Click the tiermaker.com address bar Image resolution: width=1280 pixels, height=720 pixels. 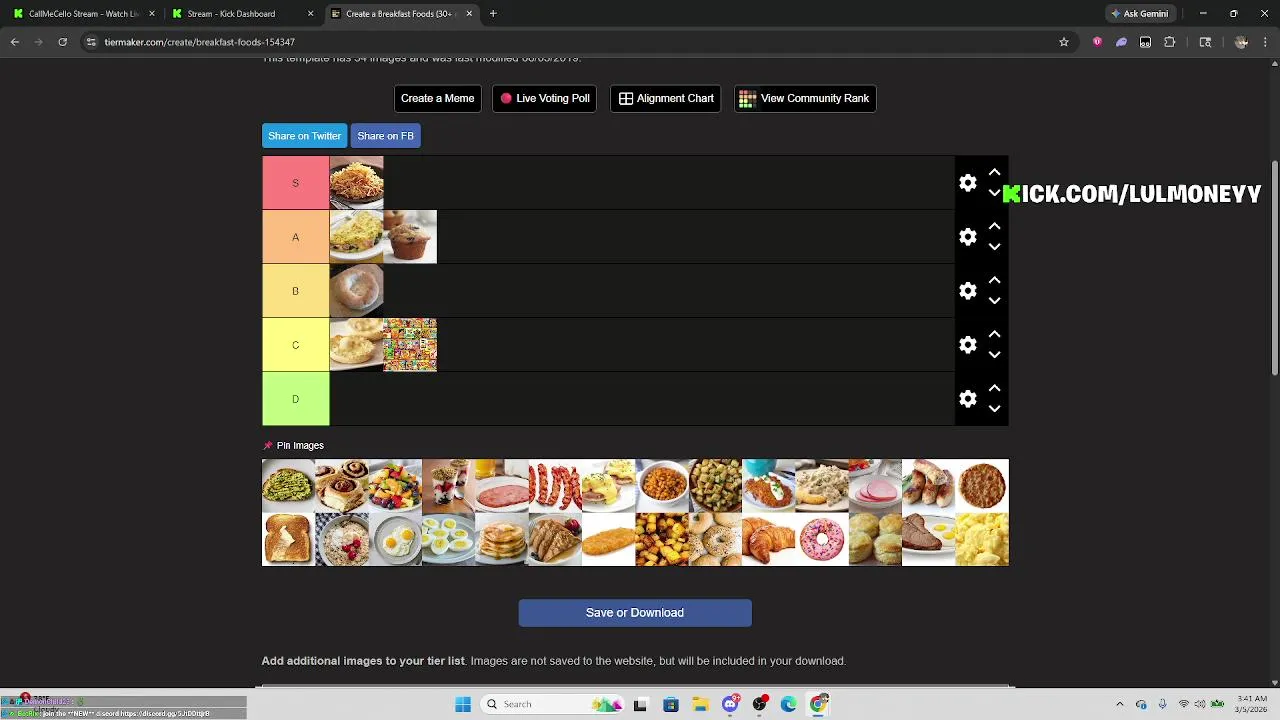coord(570,42)
